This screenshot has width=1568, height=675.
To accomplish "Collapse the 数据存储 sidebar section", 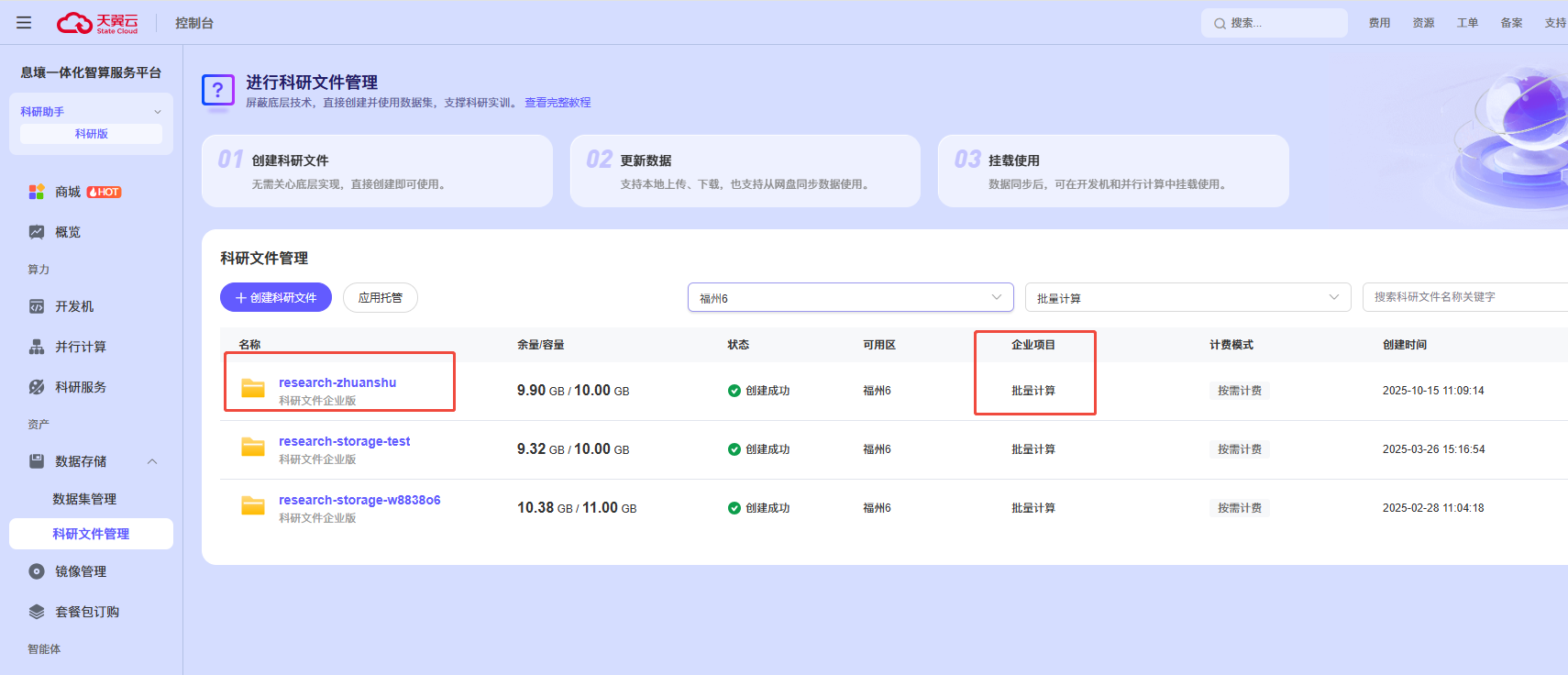I will (x=152, y=461).
